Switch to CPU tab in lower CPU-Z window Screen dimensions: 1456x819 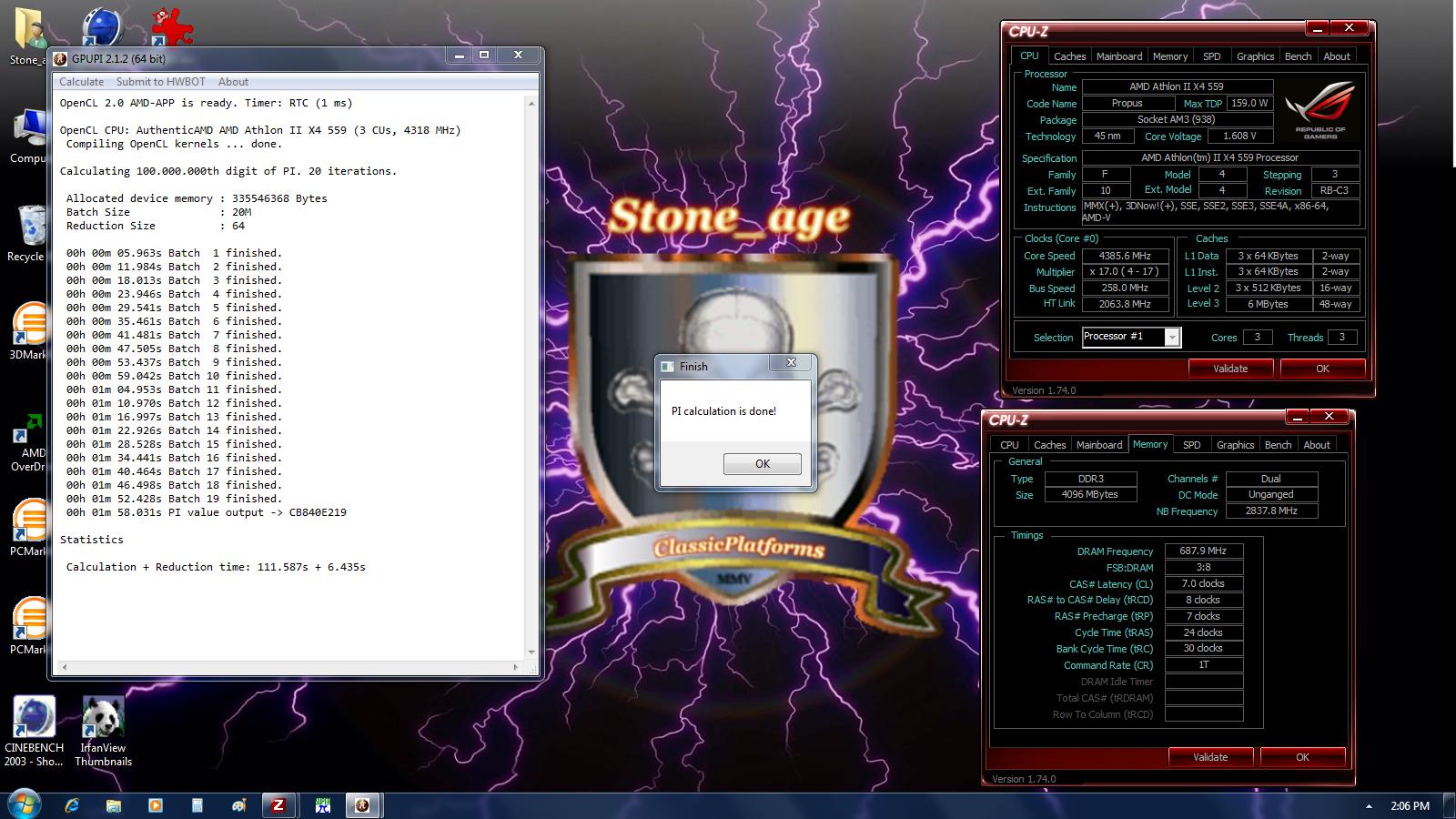click(1009, 445)
